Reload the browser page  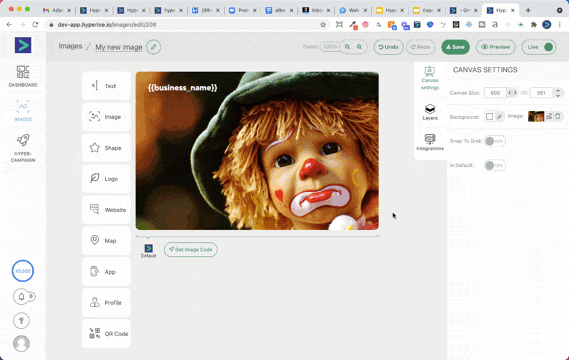click(35, 24)
